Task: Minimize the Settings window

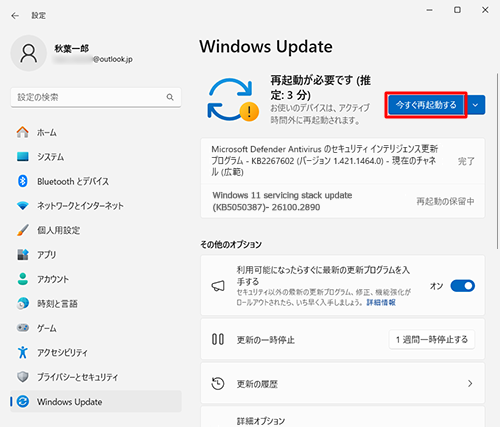Action: (429, 10)
